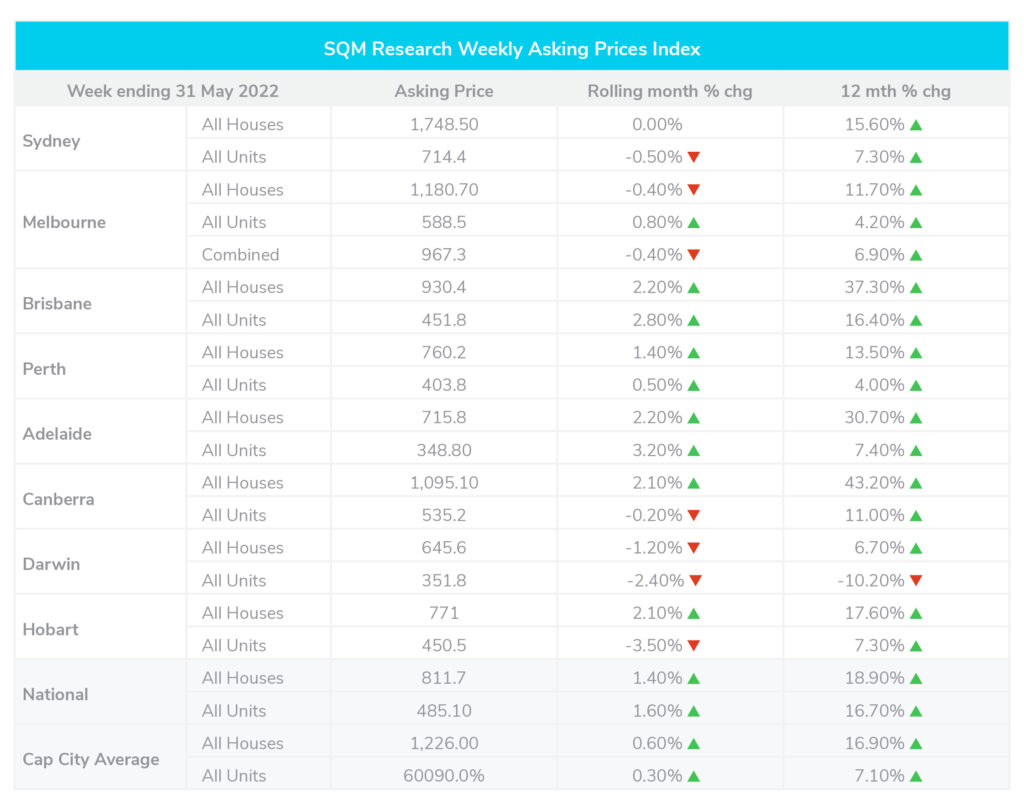This screenshot has height=809, width=1024.
Task: Click the red down arrow beside Darwin All Houses -1.20%
Action: point(694,547)
